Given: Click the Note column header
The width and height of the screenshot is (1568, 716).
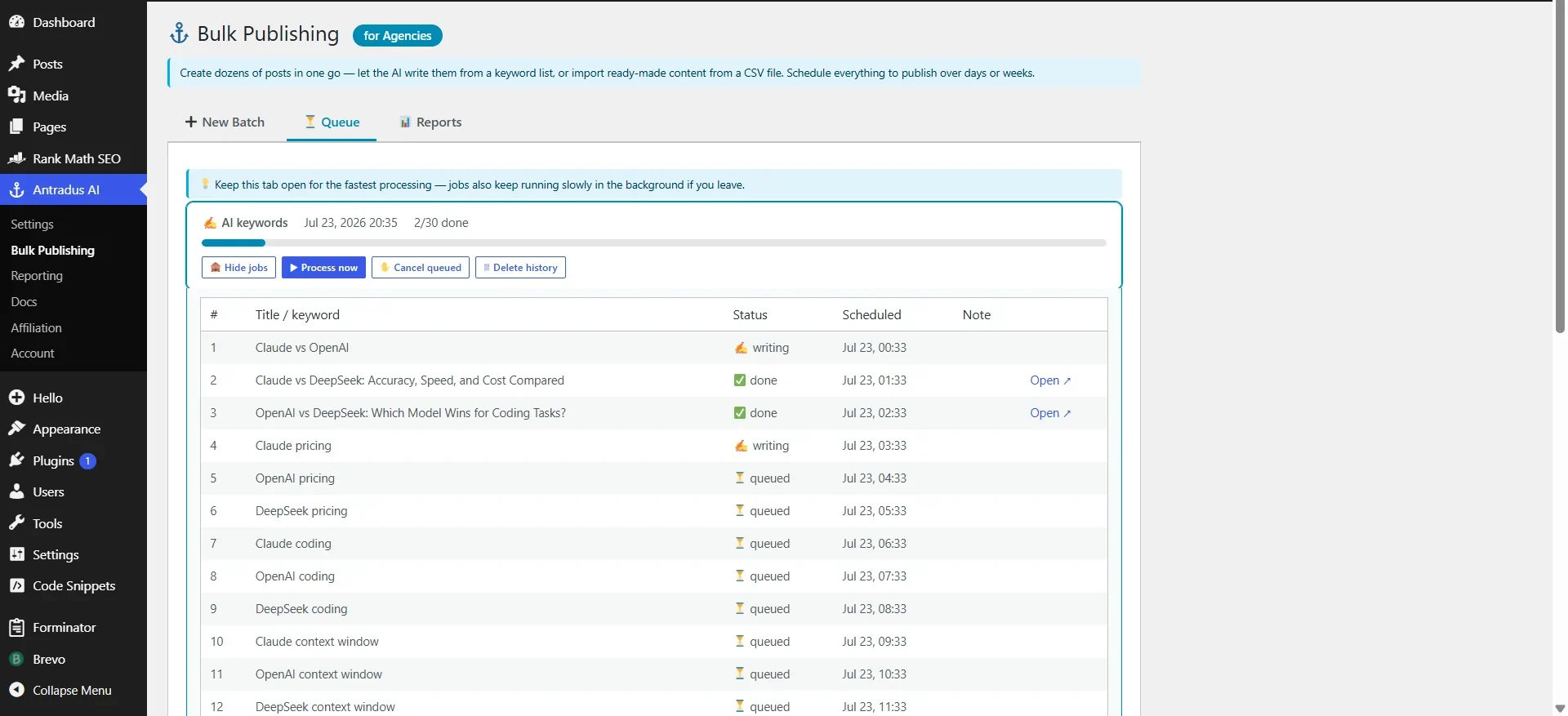Looking at the screenshot, I should click(x=976, y=314).
